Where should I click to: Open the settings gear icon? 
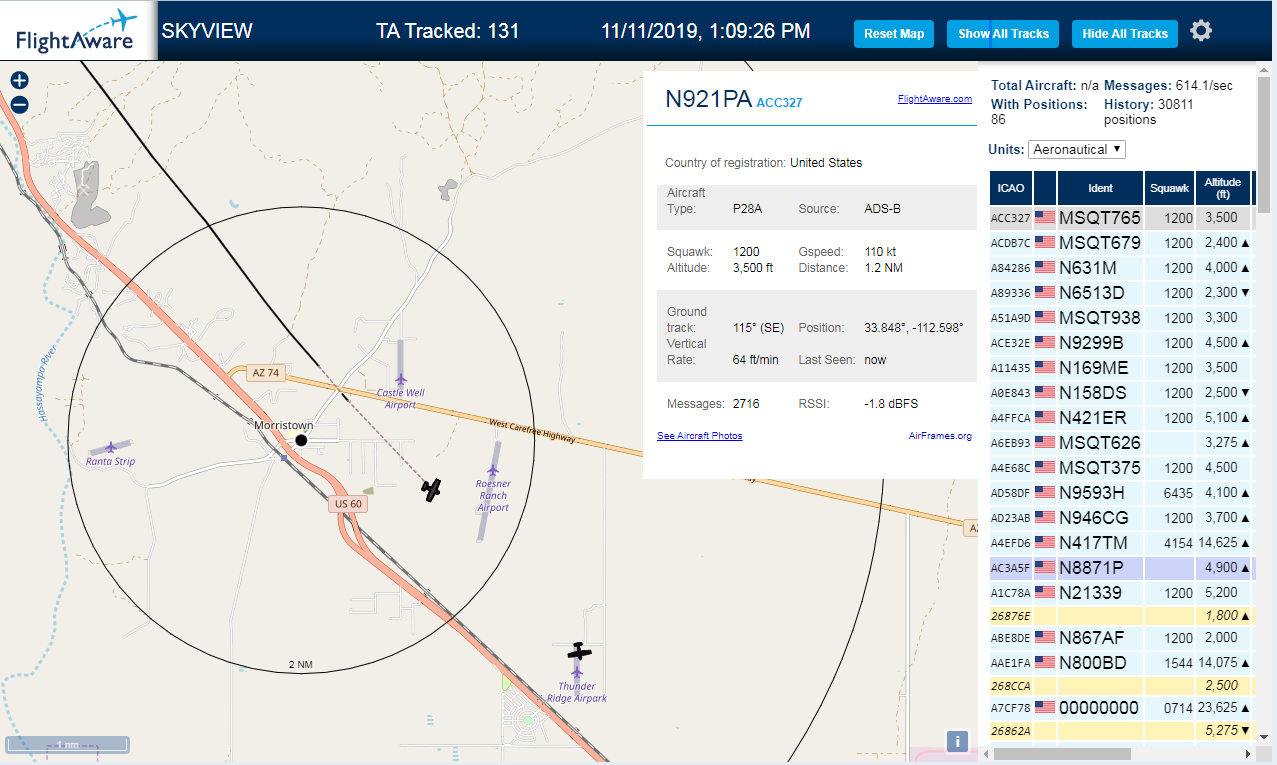click(1201, 32)
